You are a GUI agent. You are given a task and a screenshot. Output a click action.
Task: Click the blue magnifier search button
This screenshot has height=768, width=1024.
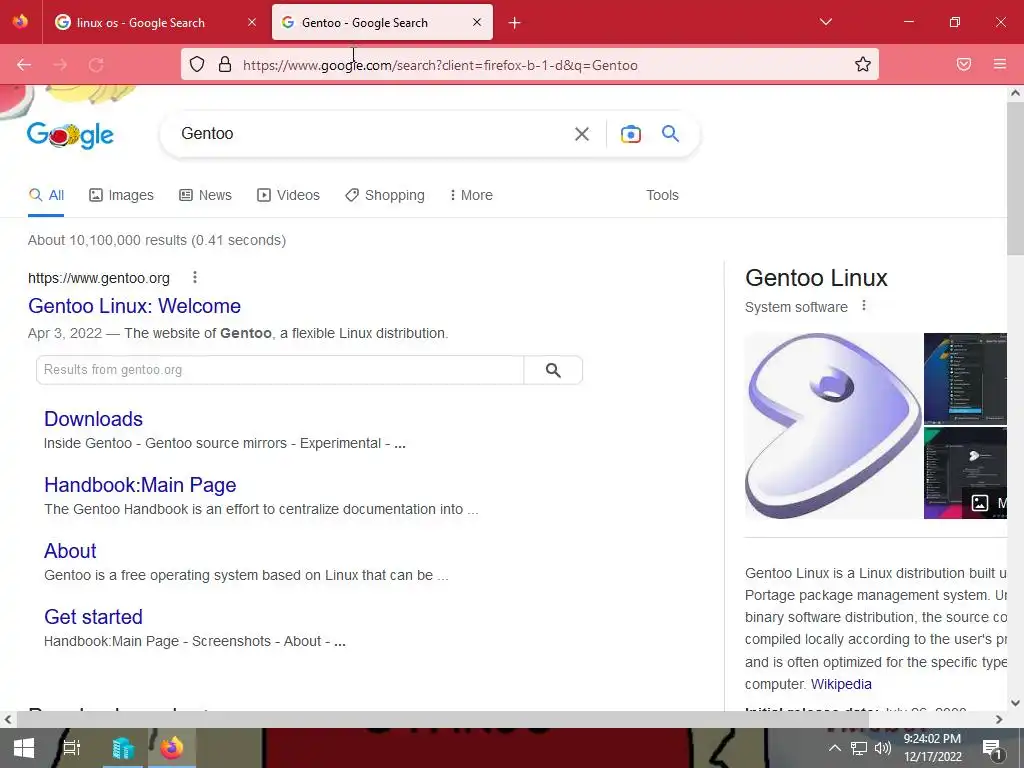click(670, 134)
